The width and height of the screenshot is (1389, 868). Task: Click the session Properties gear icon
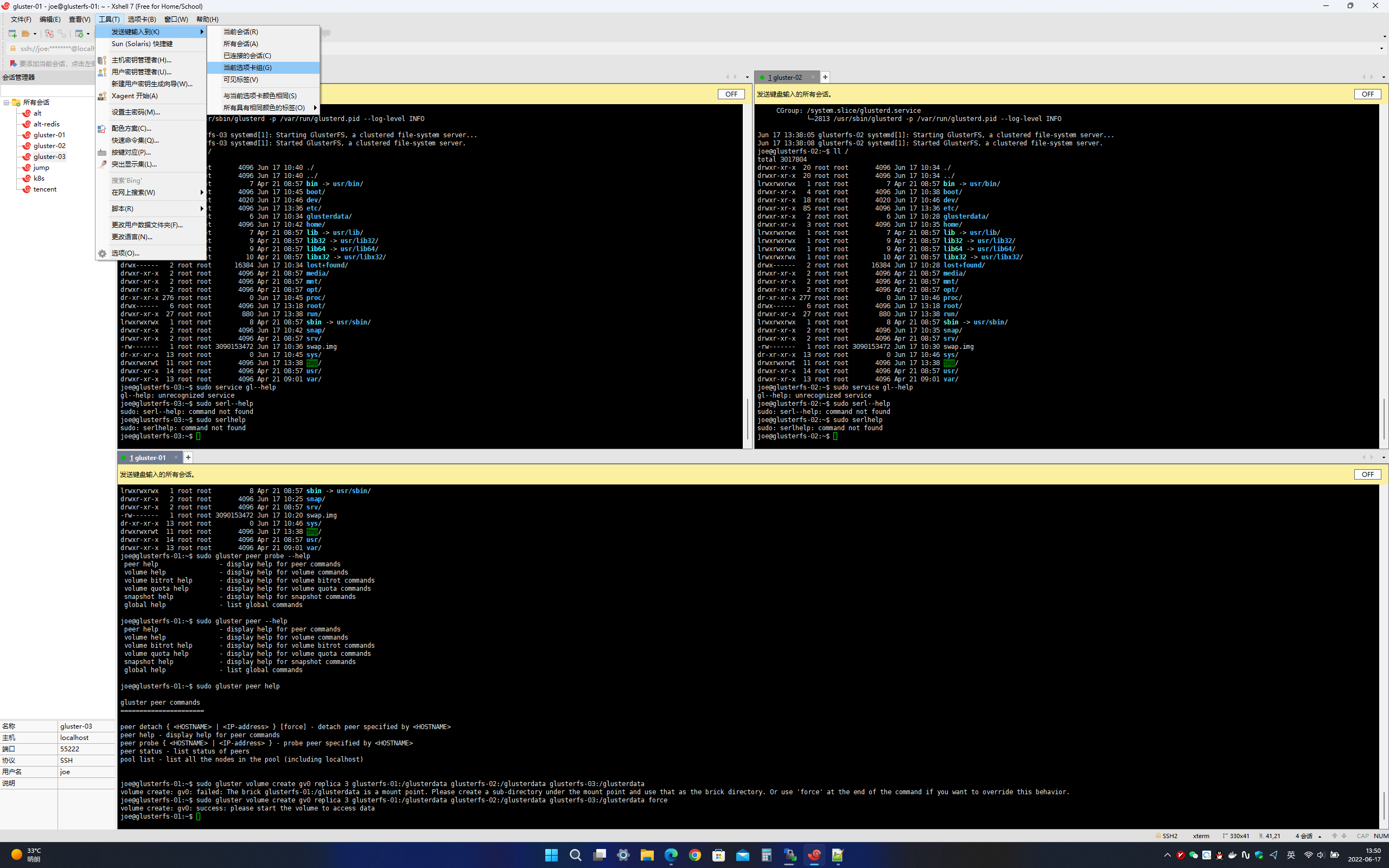click(x=79, y=34)
